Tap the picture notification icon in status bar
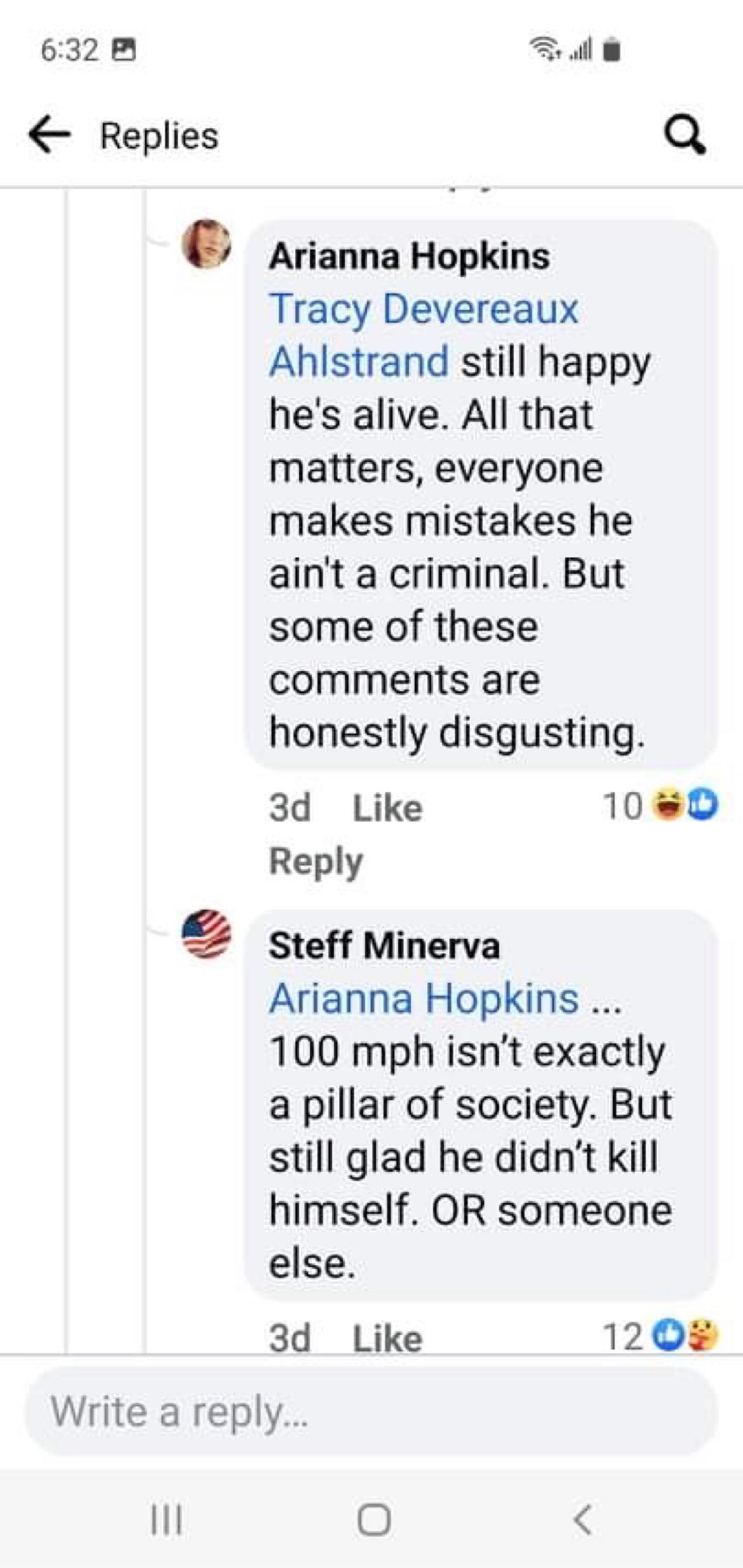 pyautogui.click(x=124, y=50)
